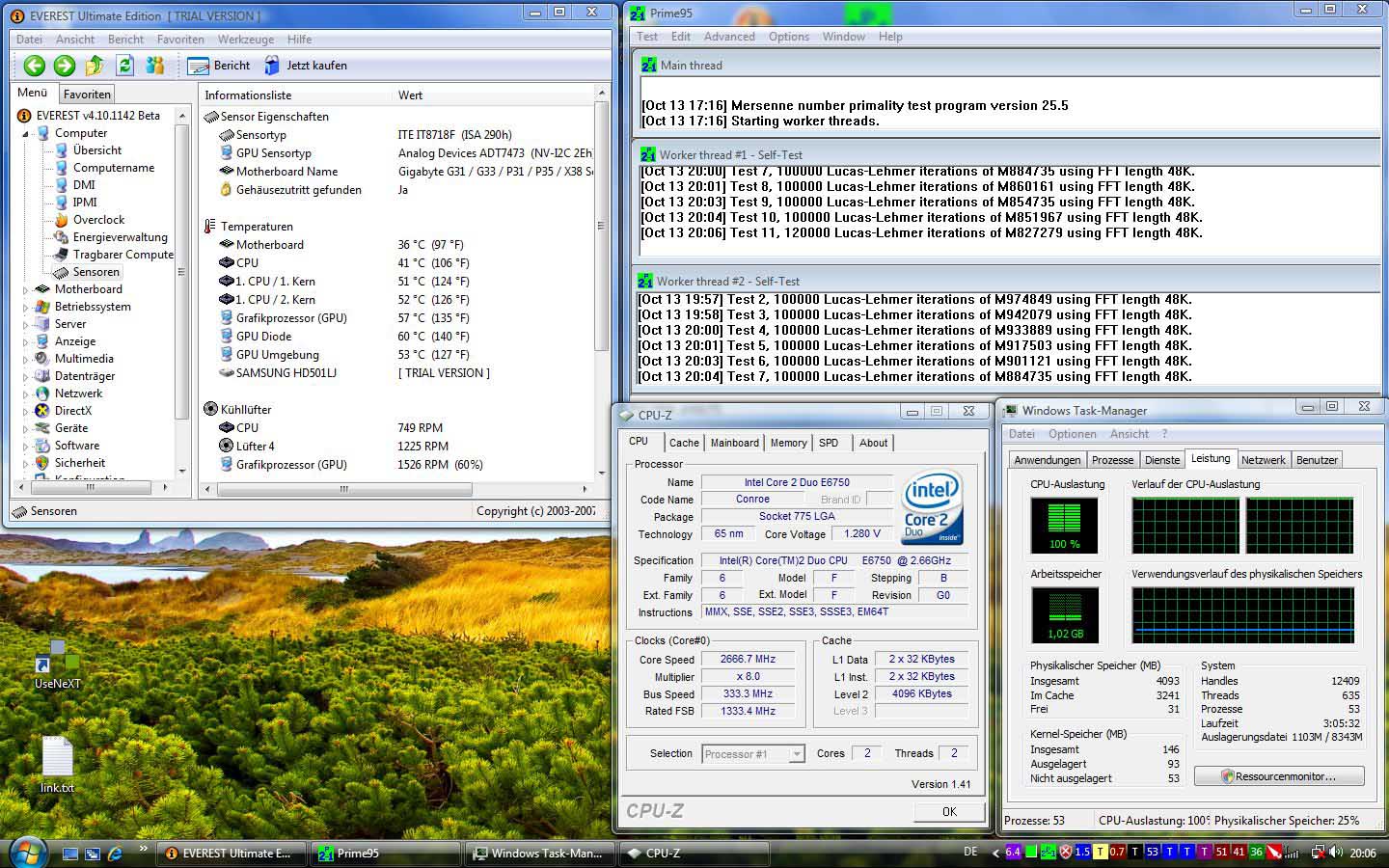Open the Datei menu in EVEREST
Image resolution: width=1389 pixels, height=868 pixels.
29,40
